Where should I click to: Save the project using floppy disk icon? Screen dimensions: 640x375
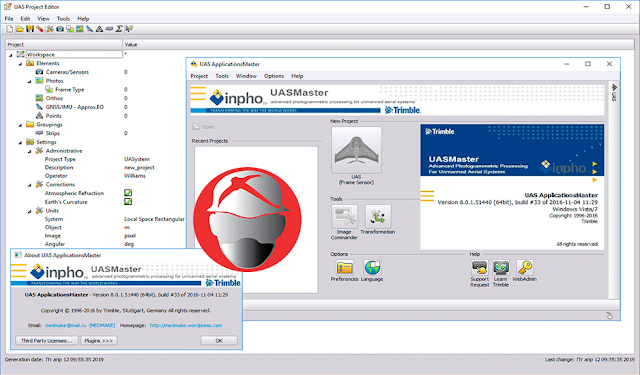[29, 29]
